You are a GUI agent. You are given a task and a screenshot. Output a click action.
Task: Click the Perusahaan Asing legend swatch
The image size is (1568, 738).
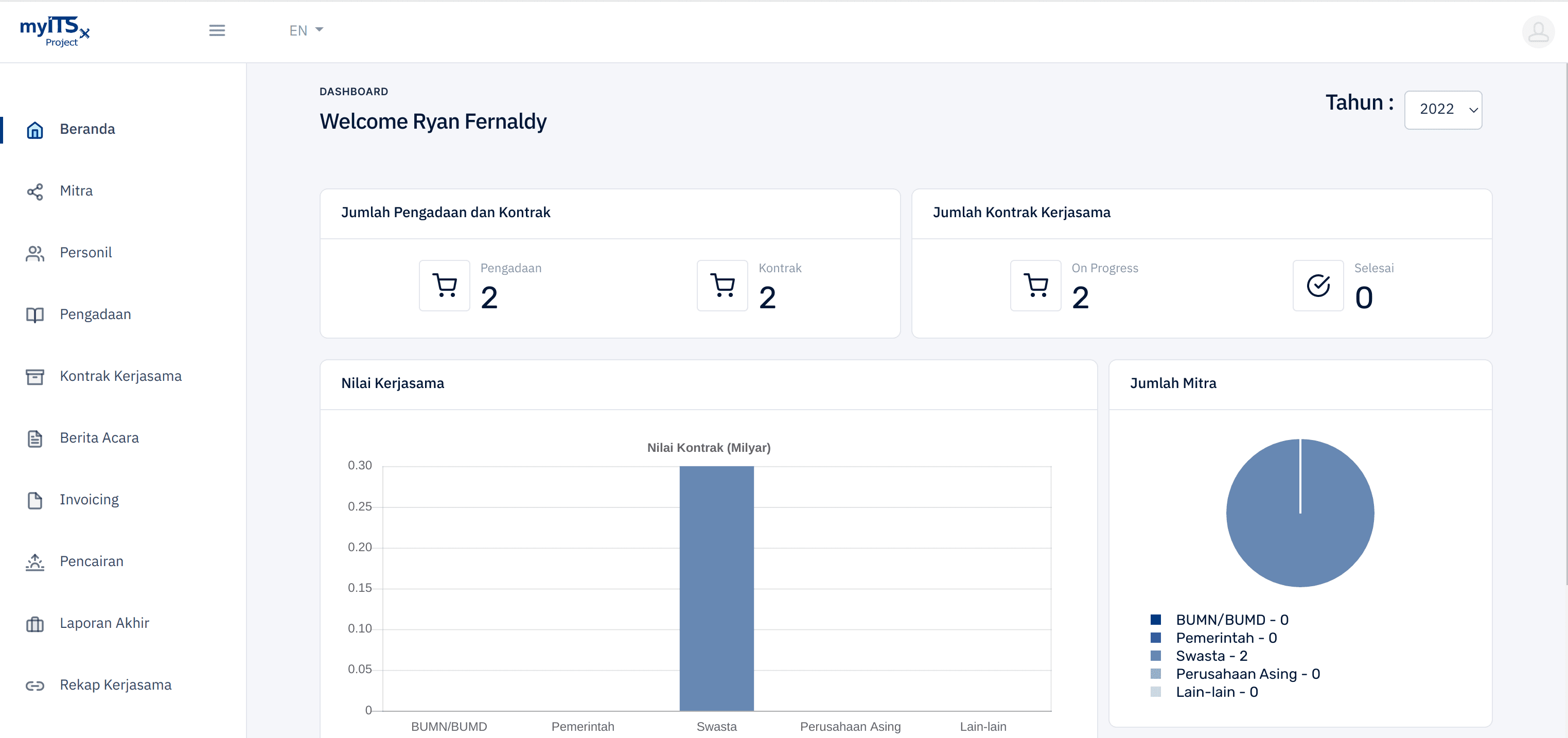click(x=1156, y=674)
